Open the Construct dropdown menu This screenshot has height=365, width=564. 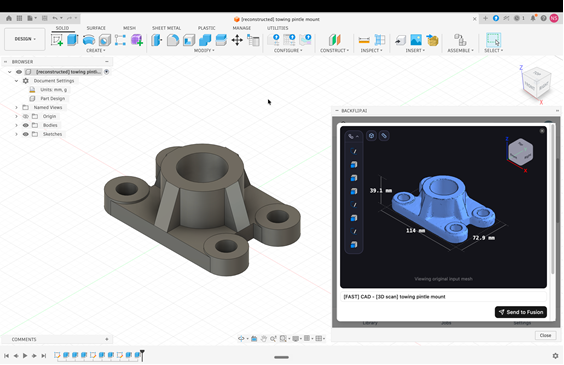(x=335, y=51)
